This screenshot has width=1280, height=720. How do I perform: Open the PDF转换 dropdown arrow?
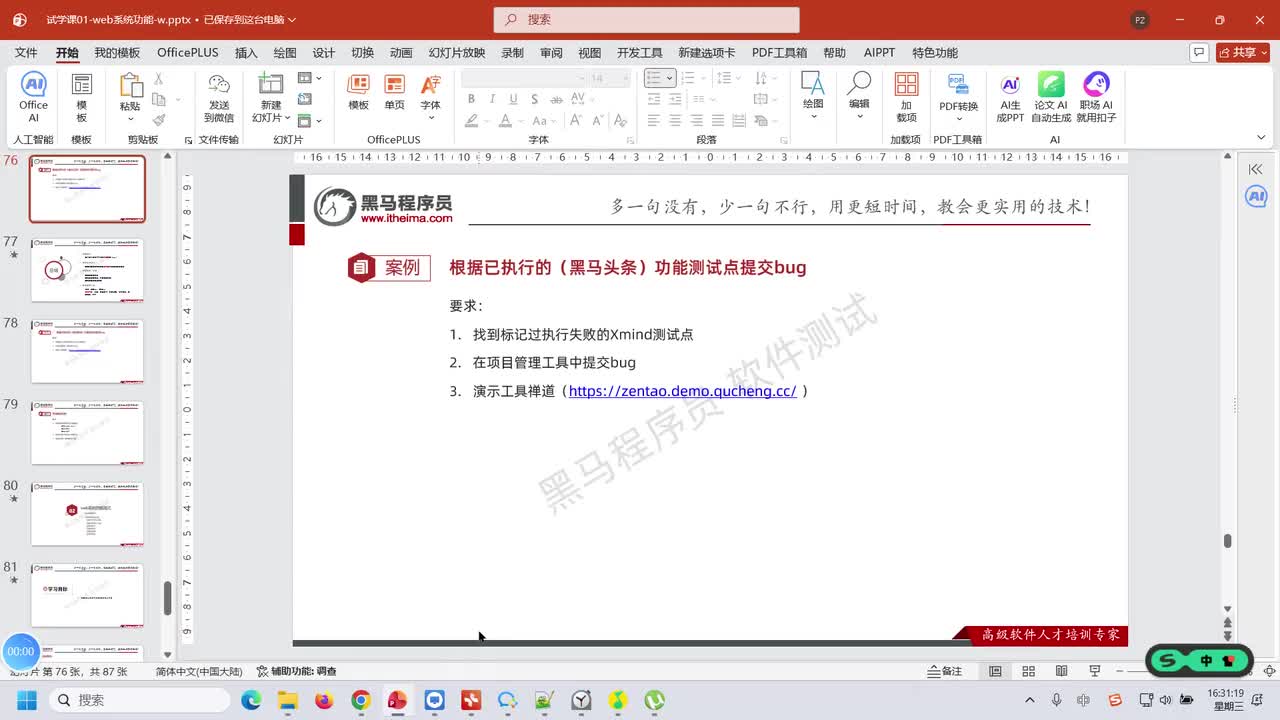coord(958,119)
